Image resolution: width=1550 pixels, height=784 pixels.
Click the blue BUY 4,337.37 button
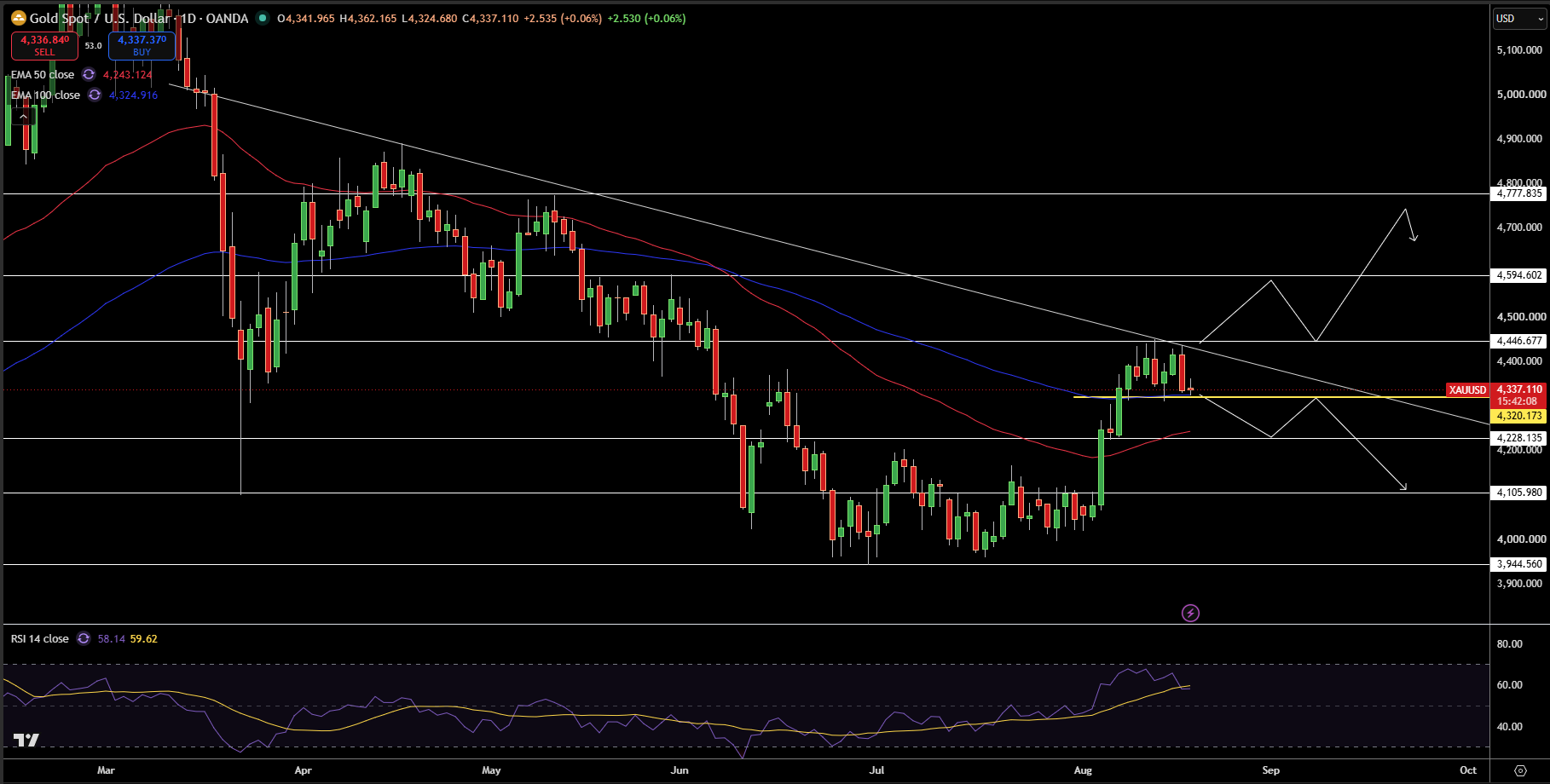tap(142, 45)
